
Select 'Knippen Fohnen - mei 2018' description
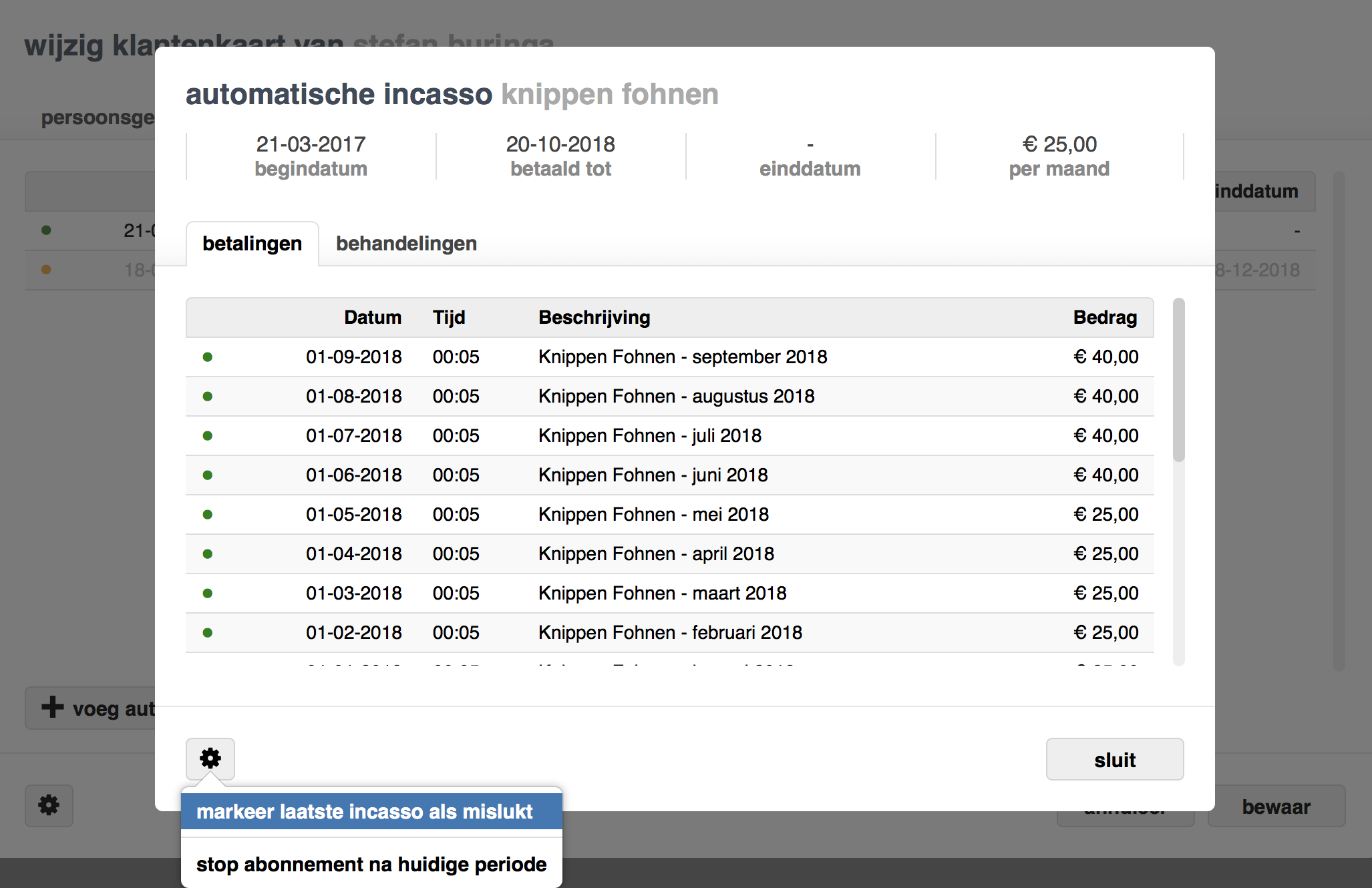(654, 515)
